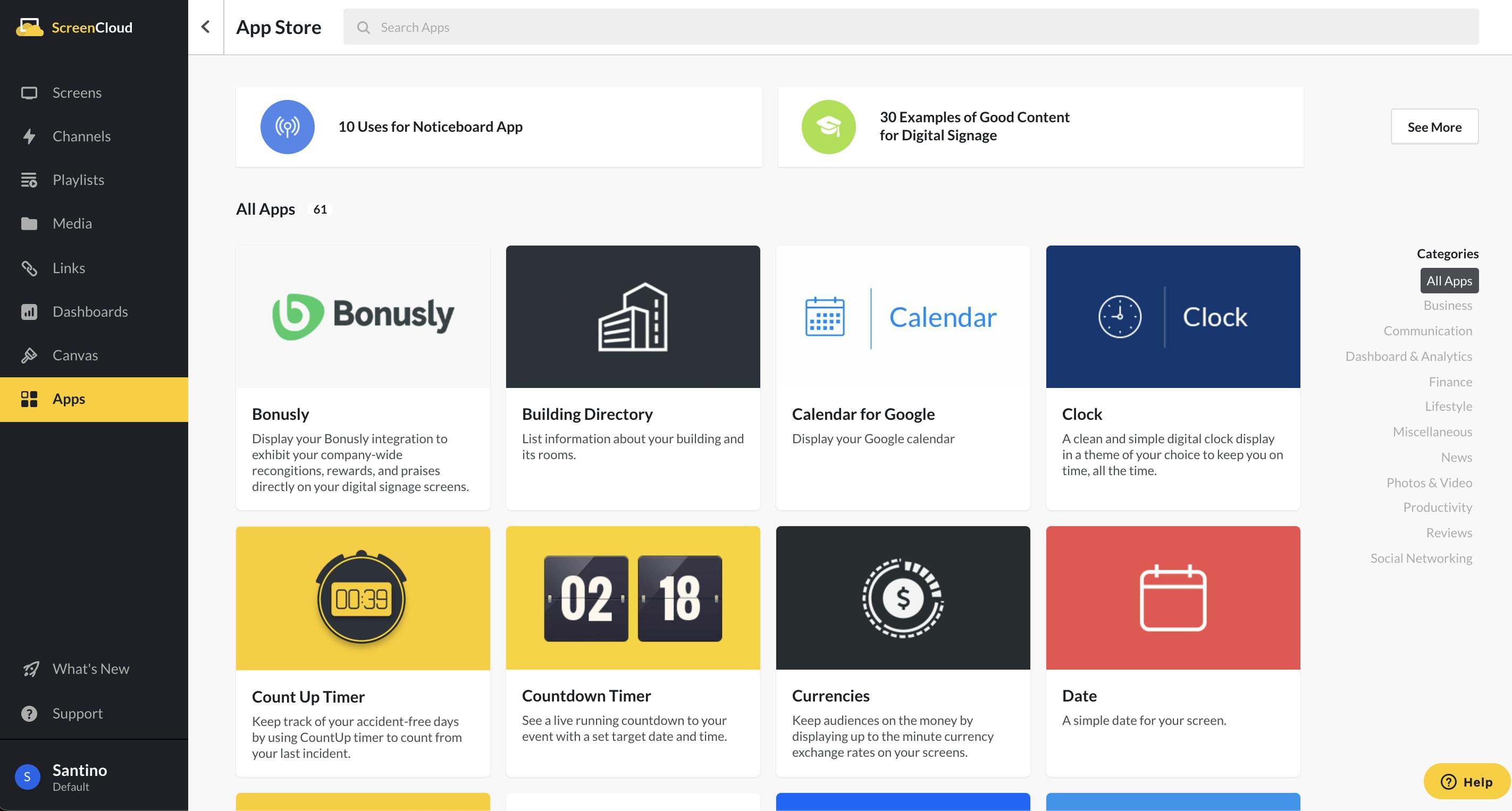The width and height of the screenshot is (1512, 811).
Task: Click the green graduation cap icon
Action: click(x=829, y=127)
